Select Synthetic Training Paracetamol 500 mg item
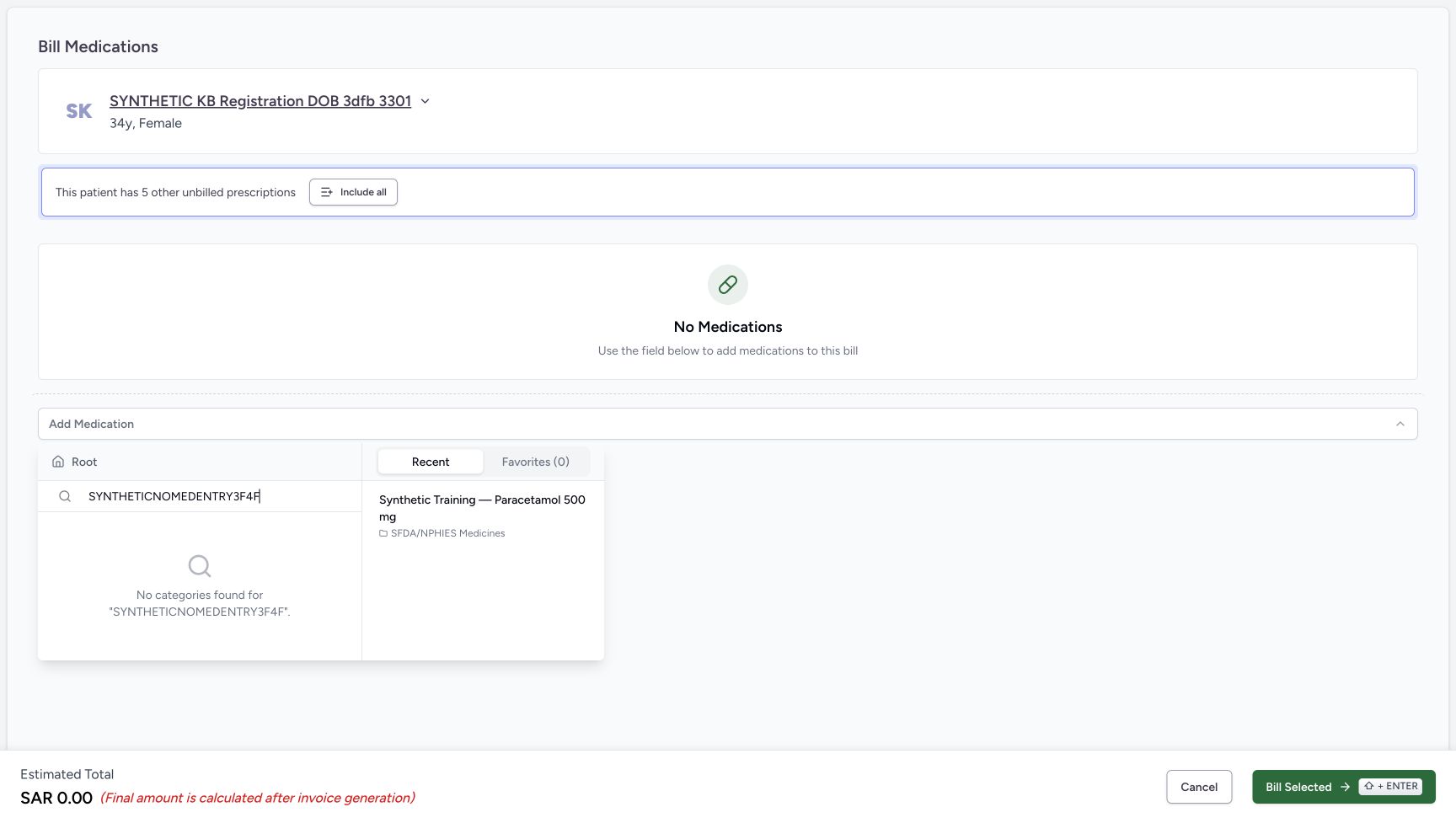This screenshot has width=1456, height=823. click(483, 516)
